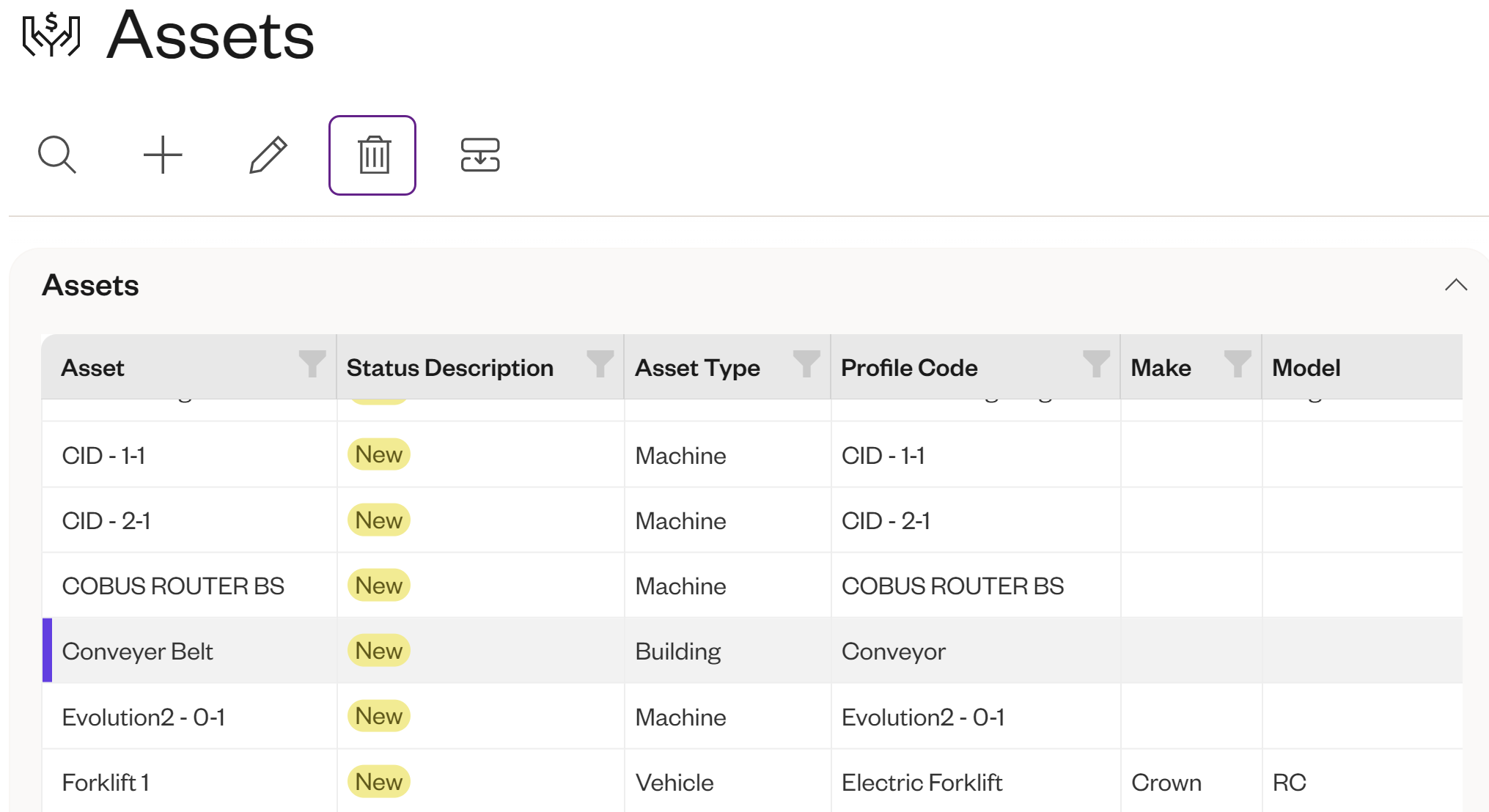The image size is (1489, 812).
Task: Click the import/export icon in the toolbar
Action: (x=481, y=154)
